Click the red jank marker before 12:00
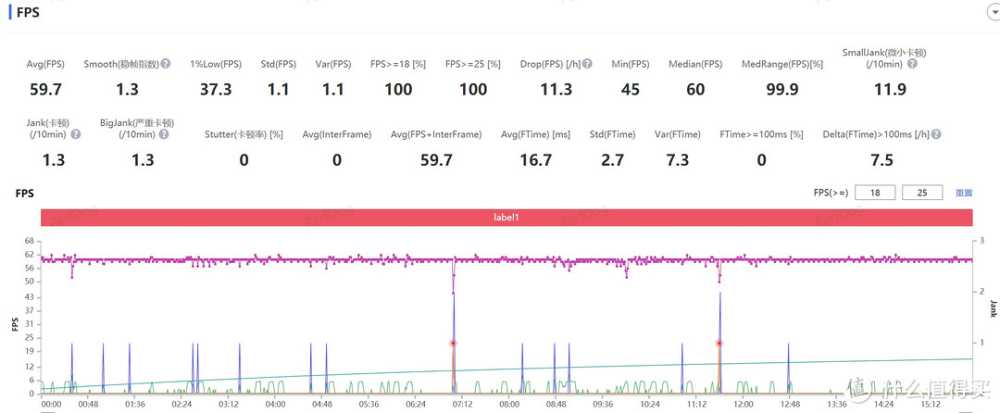This screenshot has height=413, width=1000. [719, 343]
